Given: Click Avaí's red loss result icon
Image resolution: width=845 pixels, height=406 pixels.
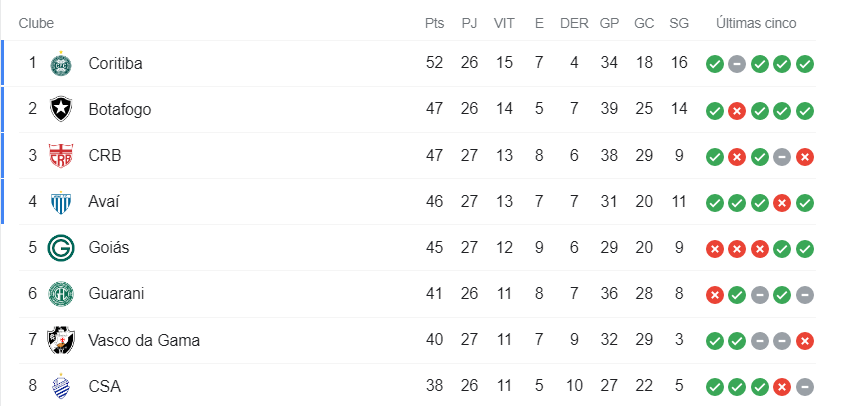Looking at the screenshot, I should 782,202.
